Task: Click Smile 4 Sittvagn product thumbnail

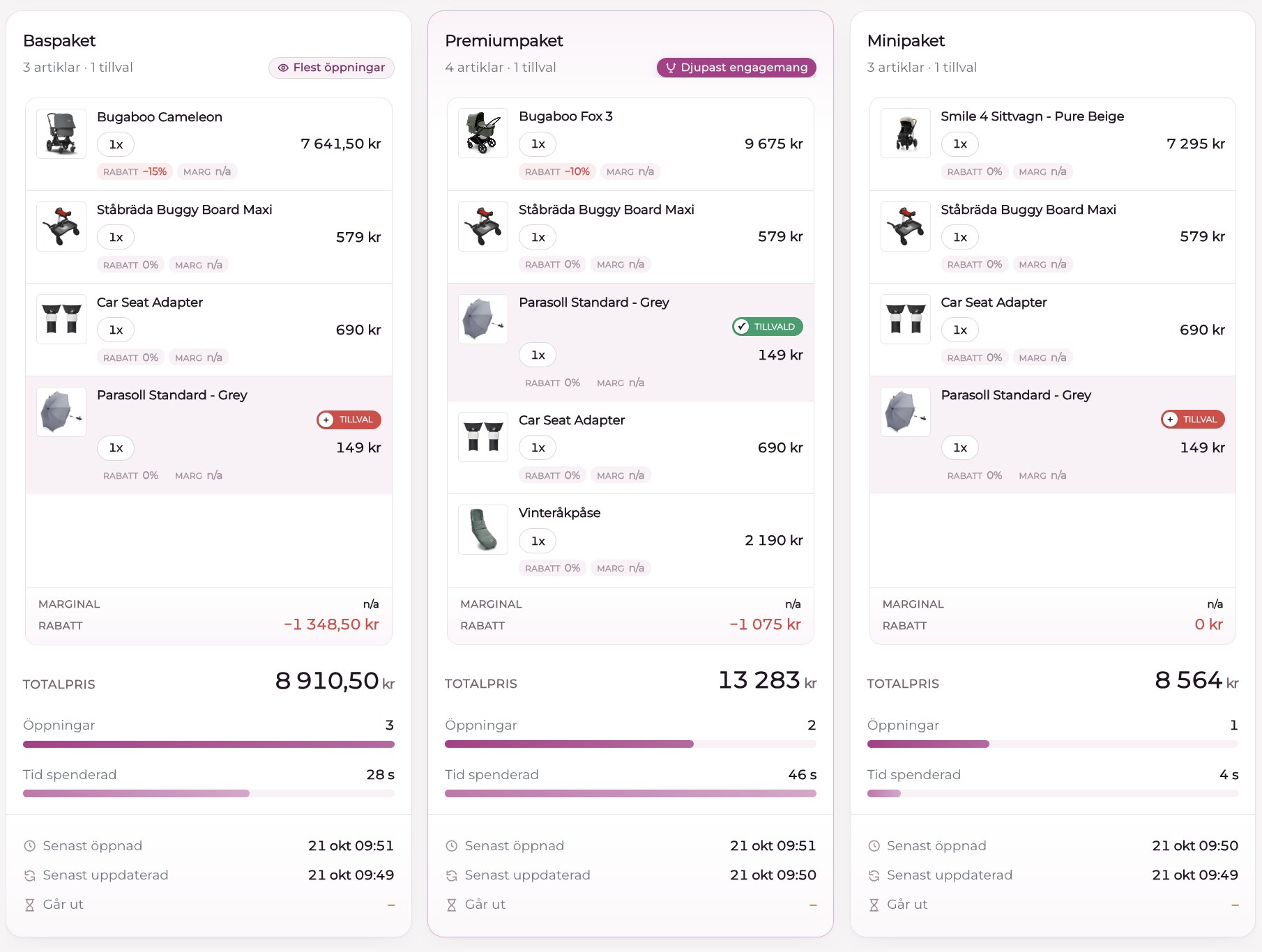Action: coord(906,133)
